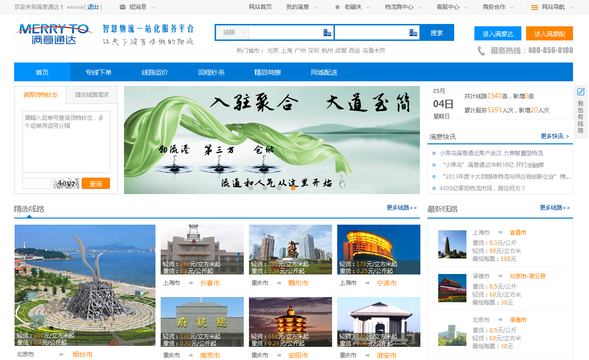589x360 pixels.
Task: Click the captcha image 4097
Action: click(x=66, y=183)
